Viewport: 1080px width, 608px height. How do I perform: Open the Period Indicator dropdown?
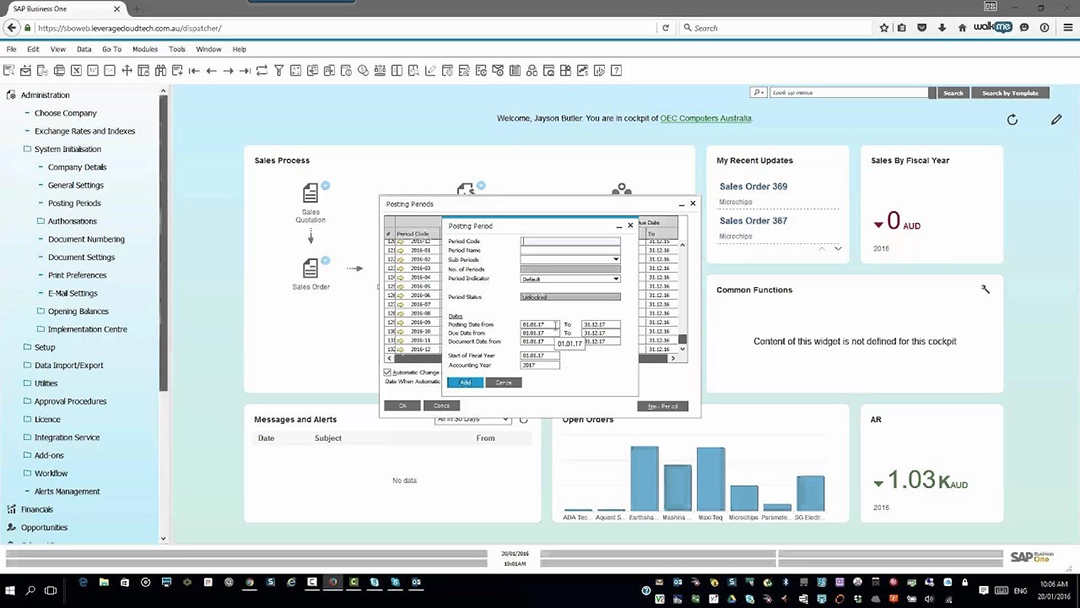click(616, 279)
